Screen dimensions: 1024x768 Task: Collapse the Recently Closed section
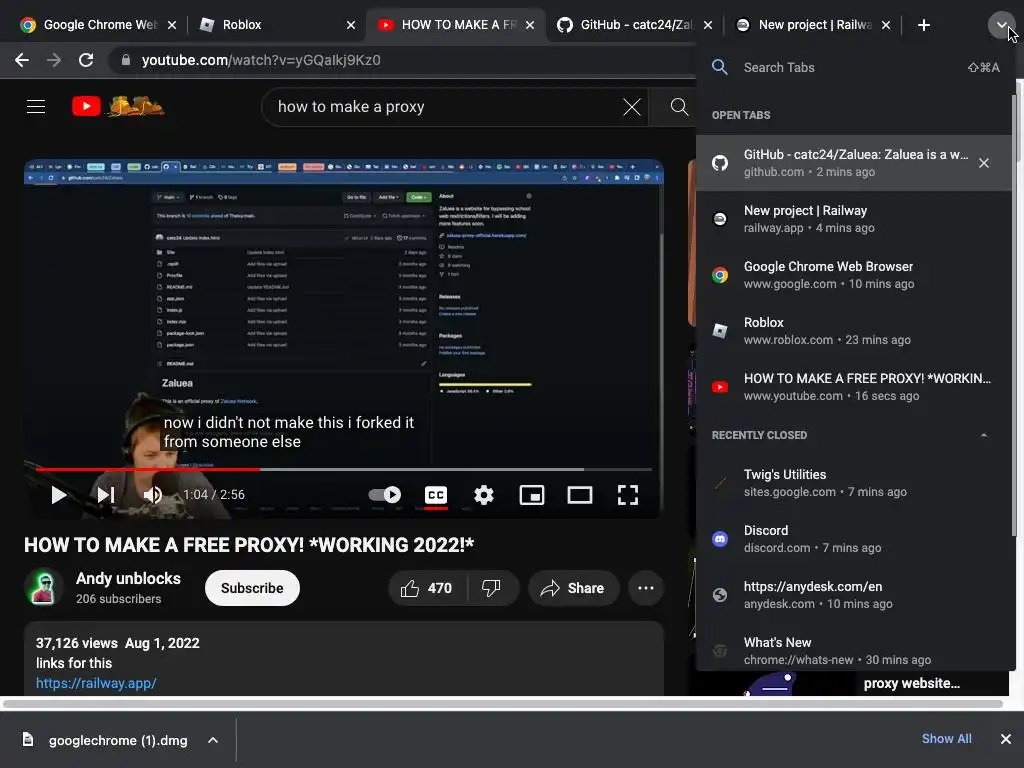[984, 435]
